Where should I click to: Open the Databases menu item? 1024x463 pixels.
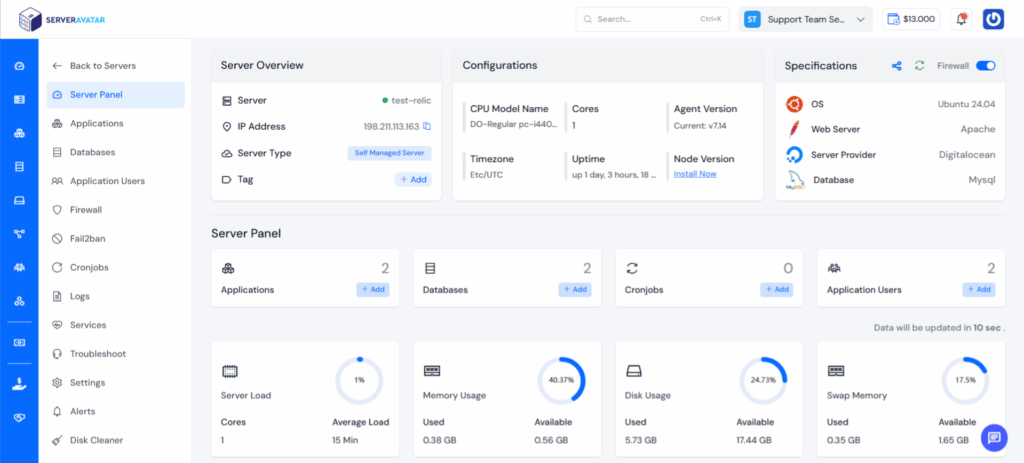[92, 152]
